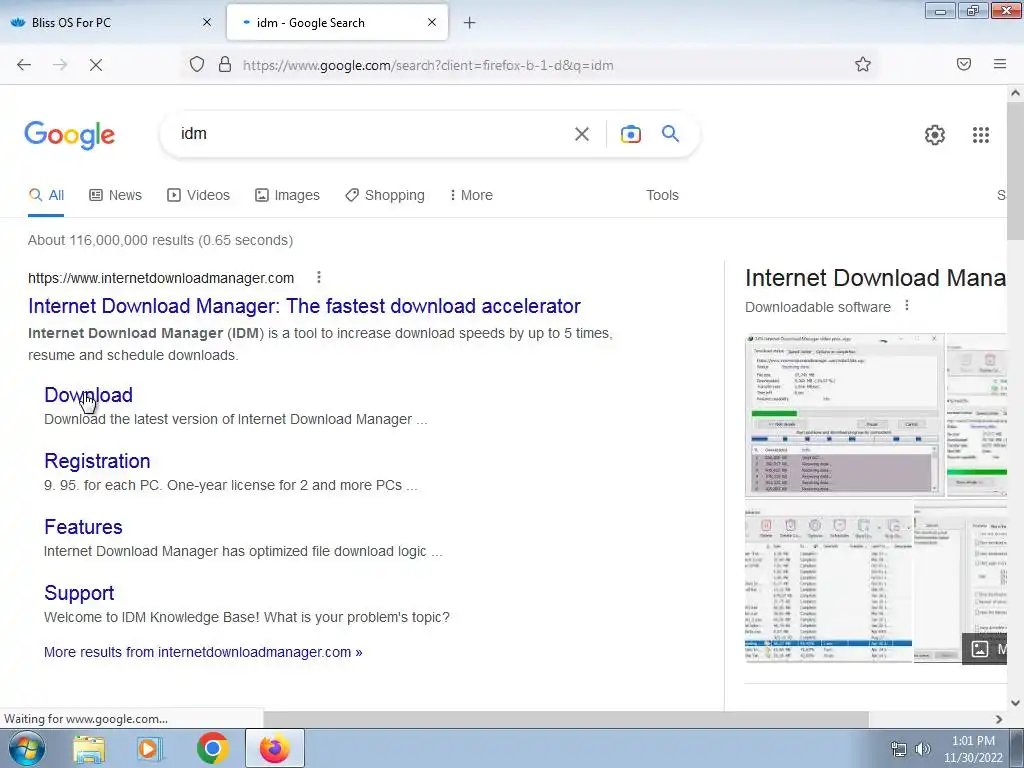Open Google settings gear

tap(935, 135)
